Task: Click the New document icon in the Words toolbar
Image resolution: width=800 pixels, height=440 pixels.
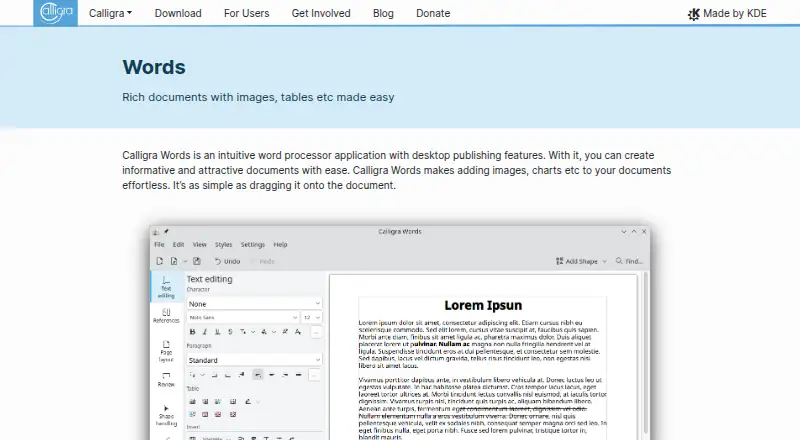Action: tap(160, 261)
